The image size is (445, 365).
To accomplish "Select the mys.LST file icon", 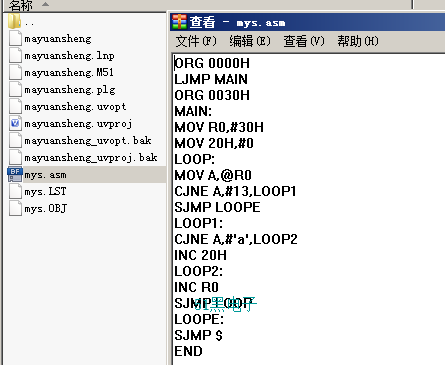I will 15,192.
